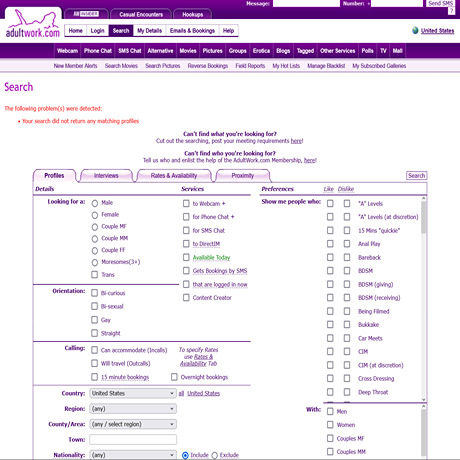460x460 pixels.
Task: Click the Town input field
Action: tap(133, 439)
